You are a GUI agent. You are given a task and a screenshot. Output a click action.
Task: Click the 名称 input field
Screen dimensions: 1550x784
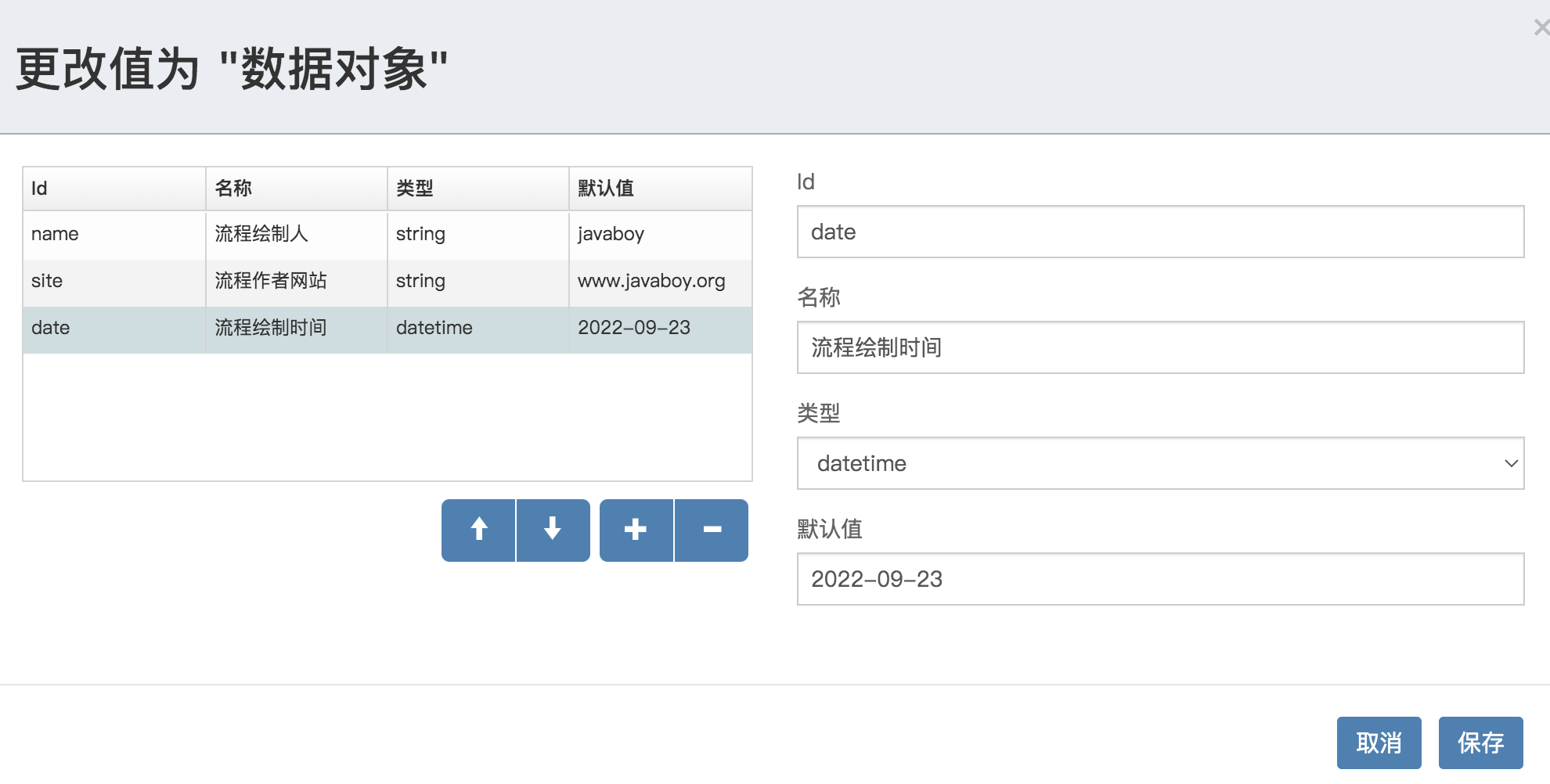point(1160,347)
